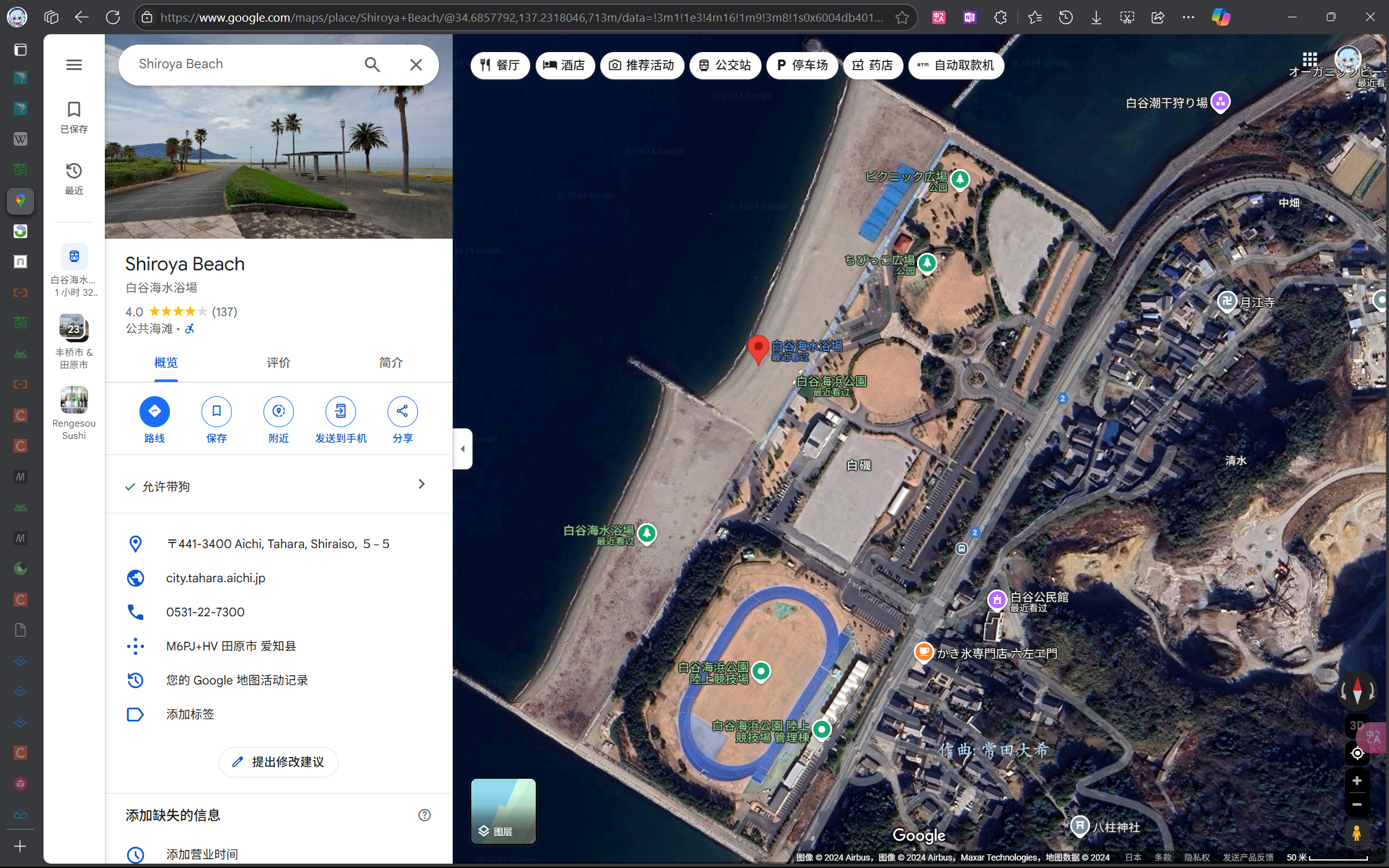This screenshot has width=1389, height=868.
Task: Show your location on the map
Action: (1357, 753)
